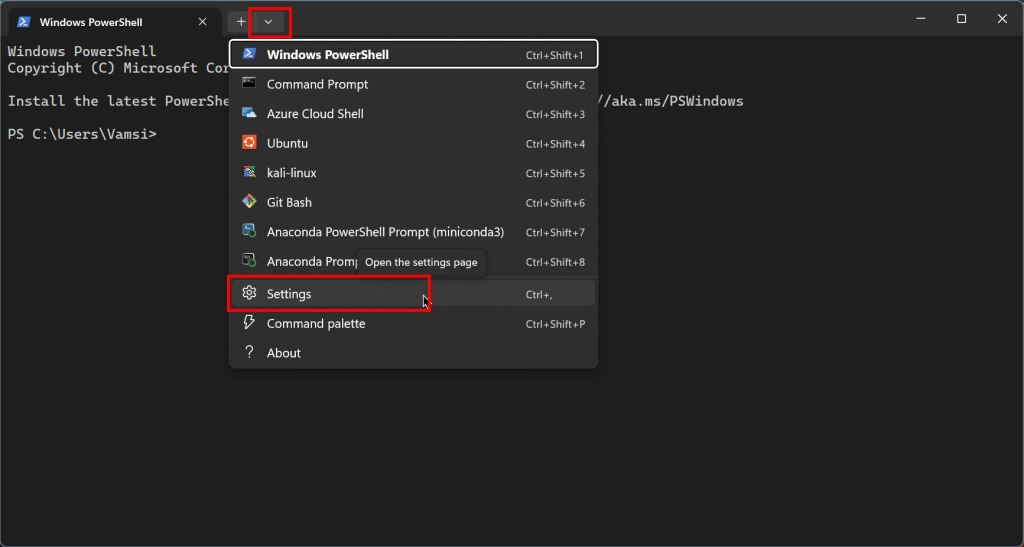Click the Command palette lightning icon
This screenshot has height=547, width=1024.
249,323
